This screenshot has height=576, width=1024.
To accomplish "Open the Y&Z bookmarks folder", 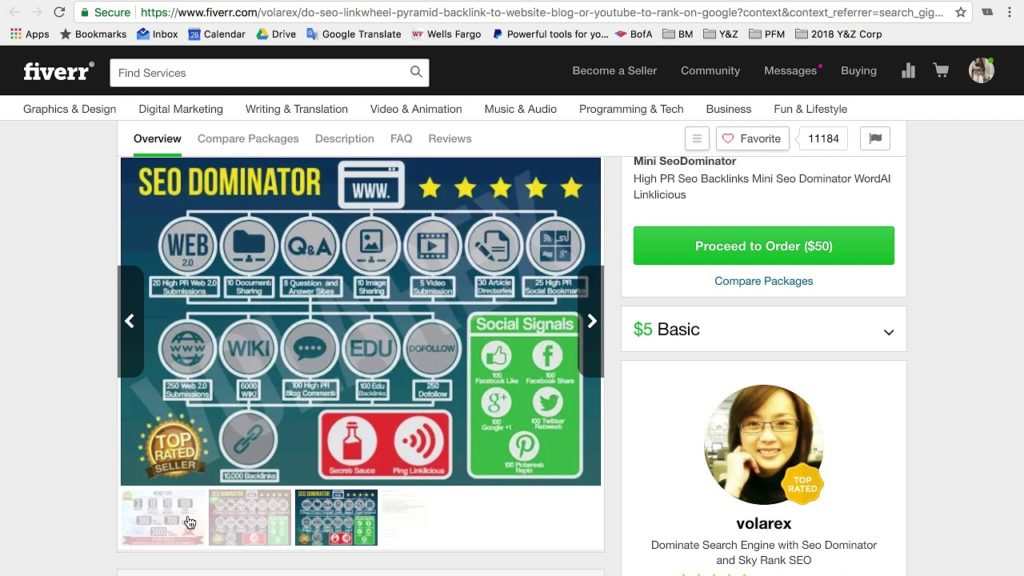I will (720, 34).
